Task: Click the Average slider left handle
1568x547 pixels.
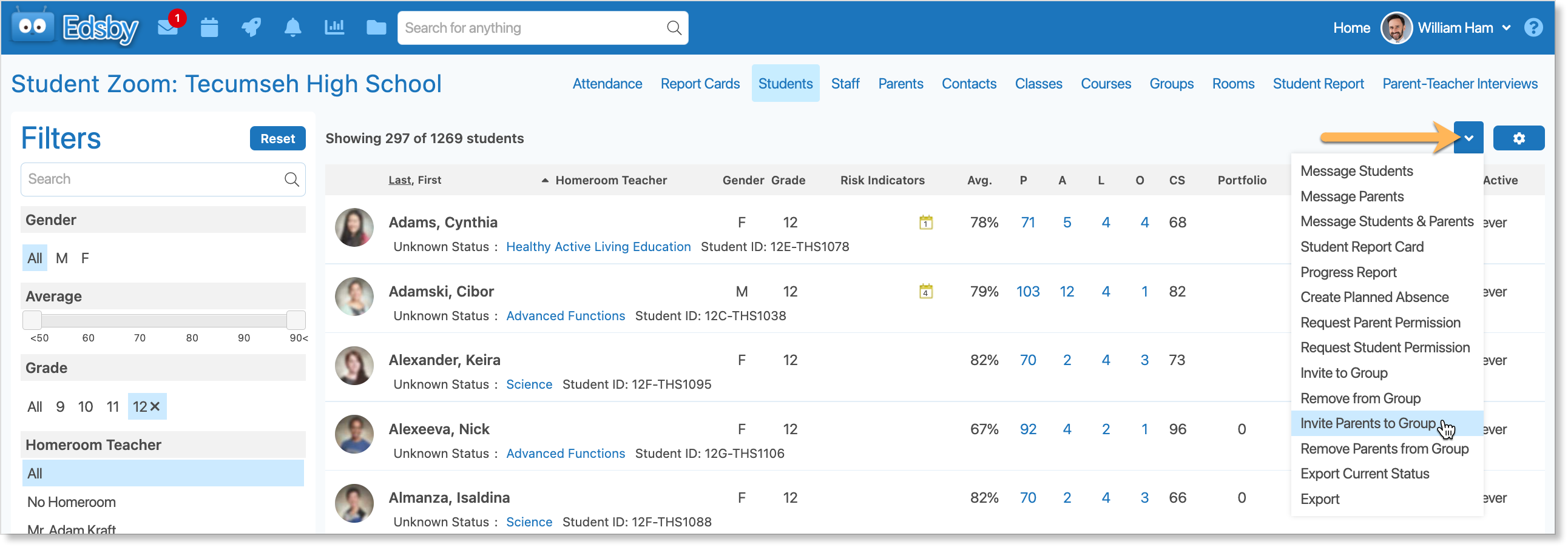Action: [32, 320]
